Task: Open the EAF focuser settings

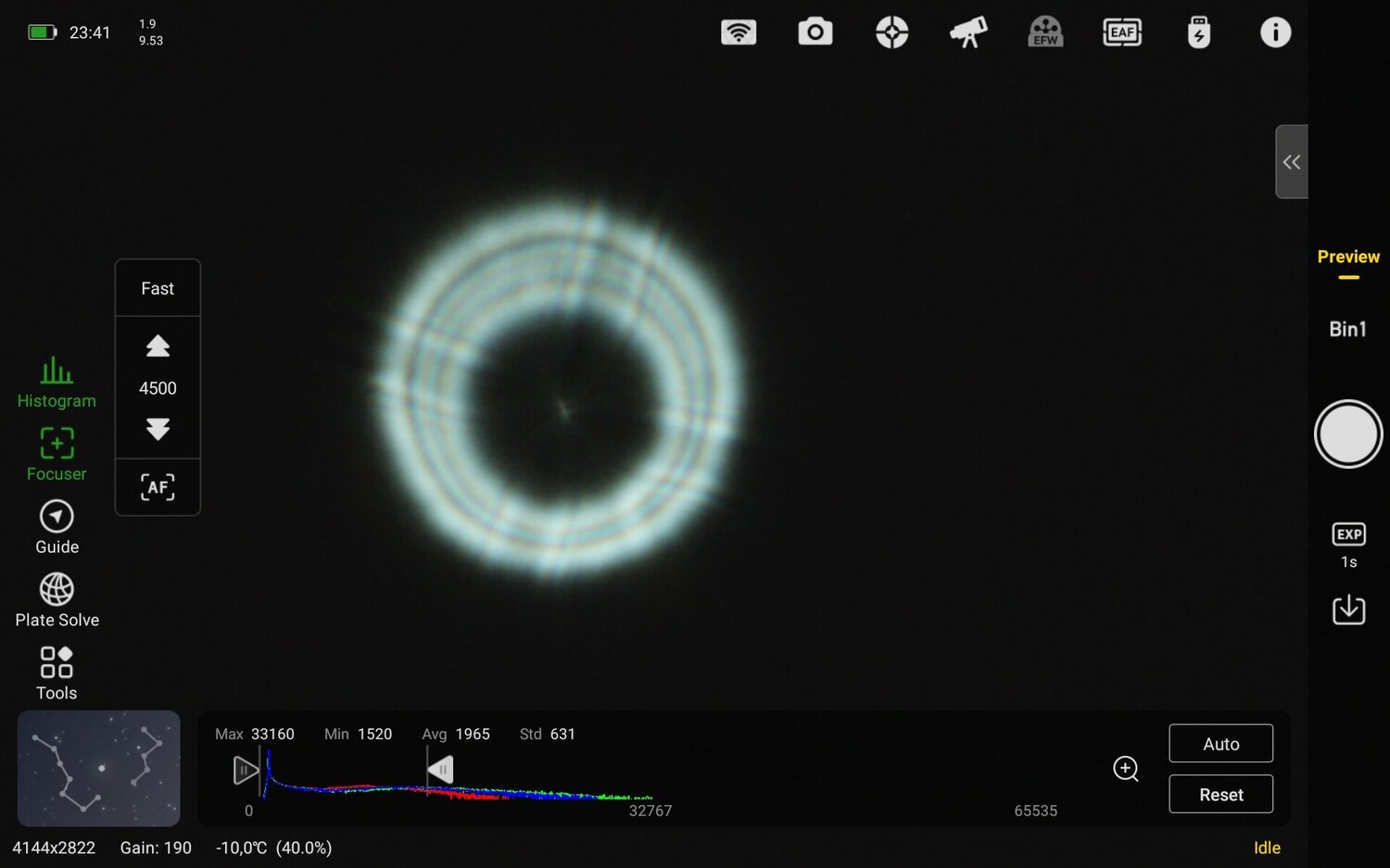Action: [1122, 31]
